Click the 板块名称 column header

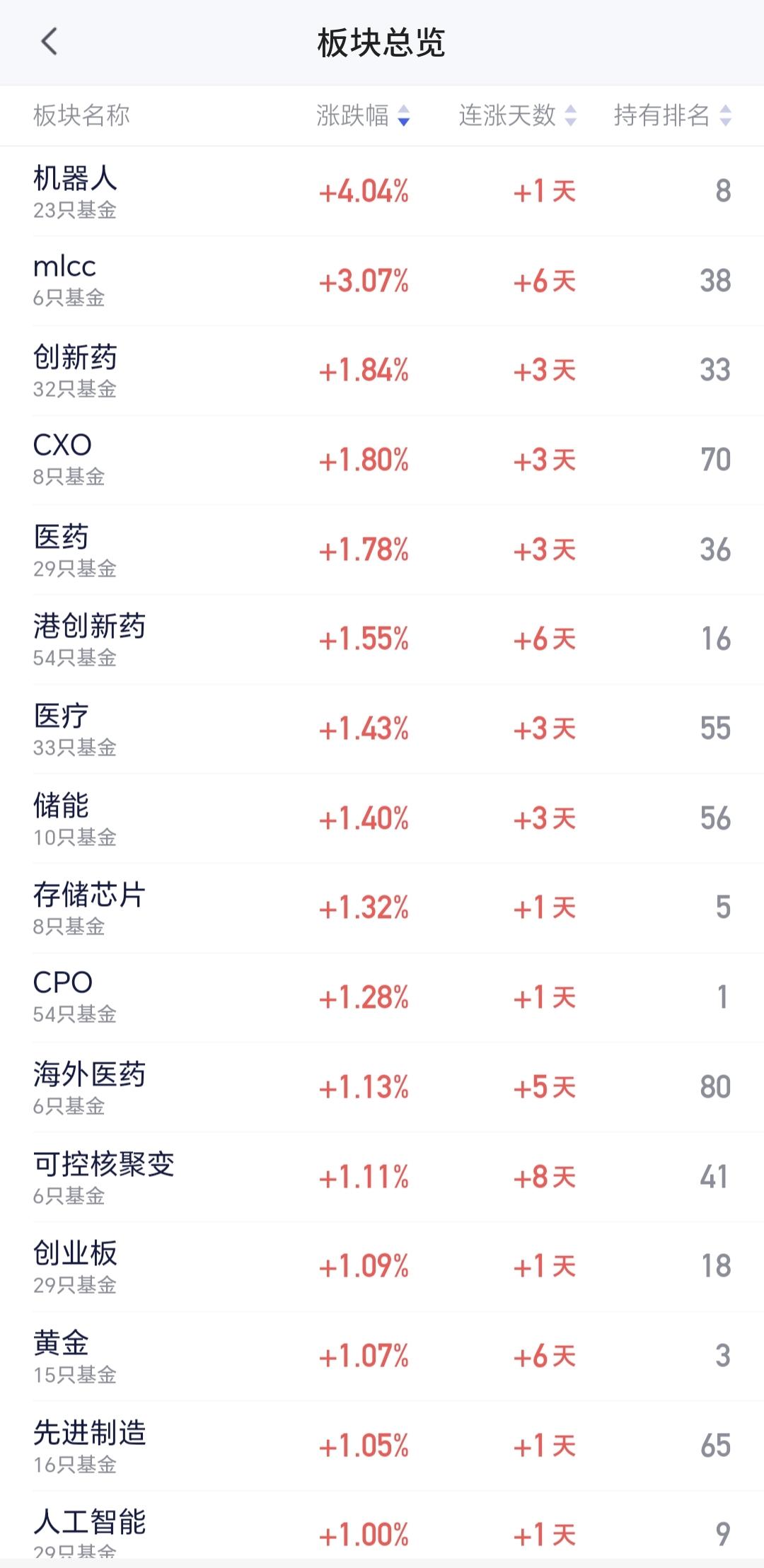tap(81, 115)
